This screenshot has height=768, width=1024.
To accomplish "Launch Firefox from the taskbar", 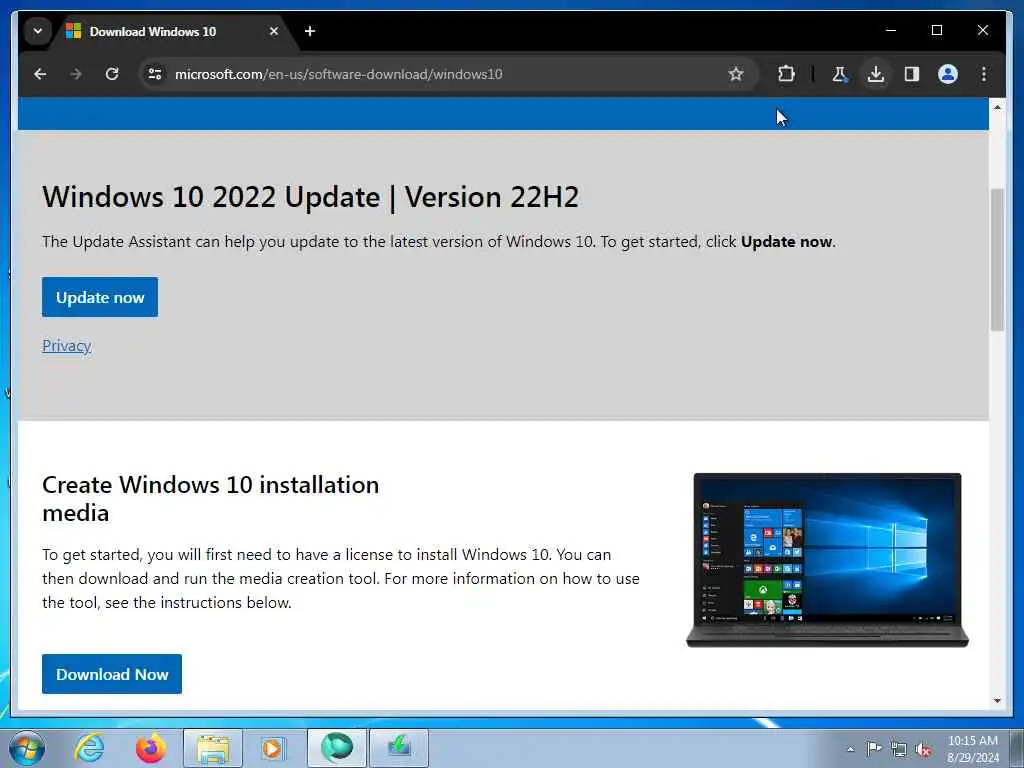I will [x=150, y=748].
